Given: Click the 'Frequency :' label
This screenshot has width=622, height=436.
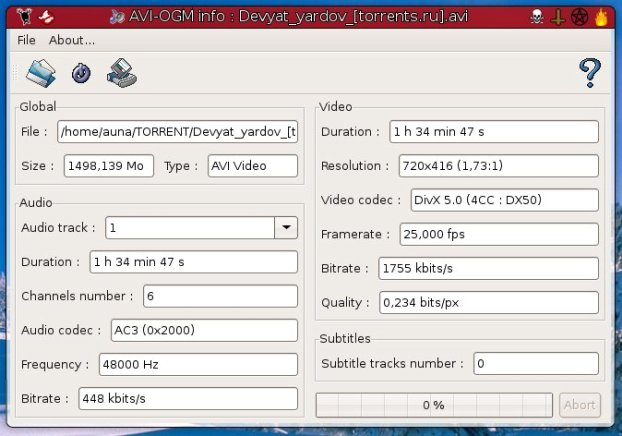Looking at the screenshot, I should pos(55,364).
